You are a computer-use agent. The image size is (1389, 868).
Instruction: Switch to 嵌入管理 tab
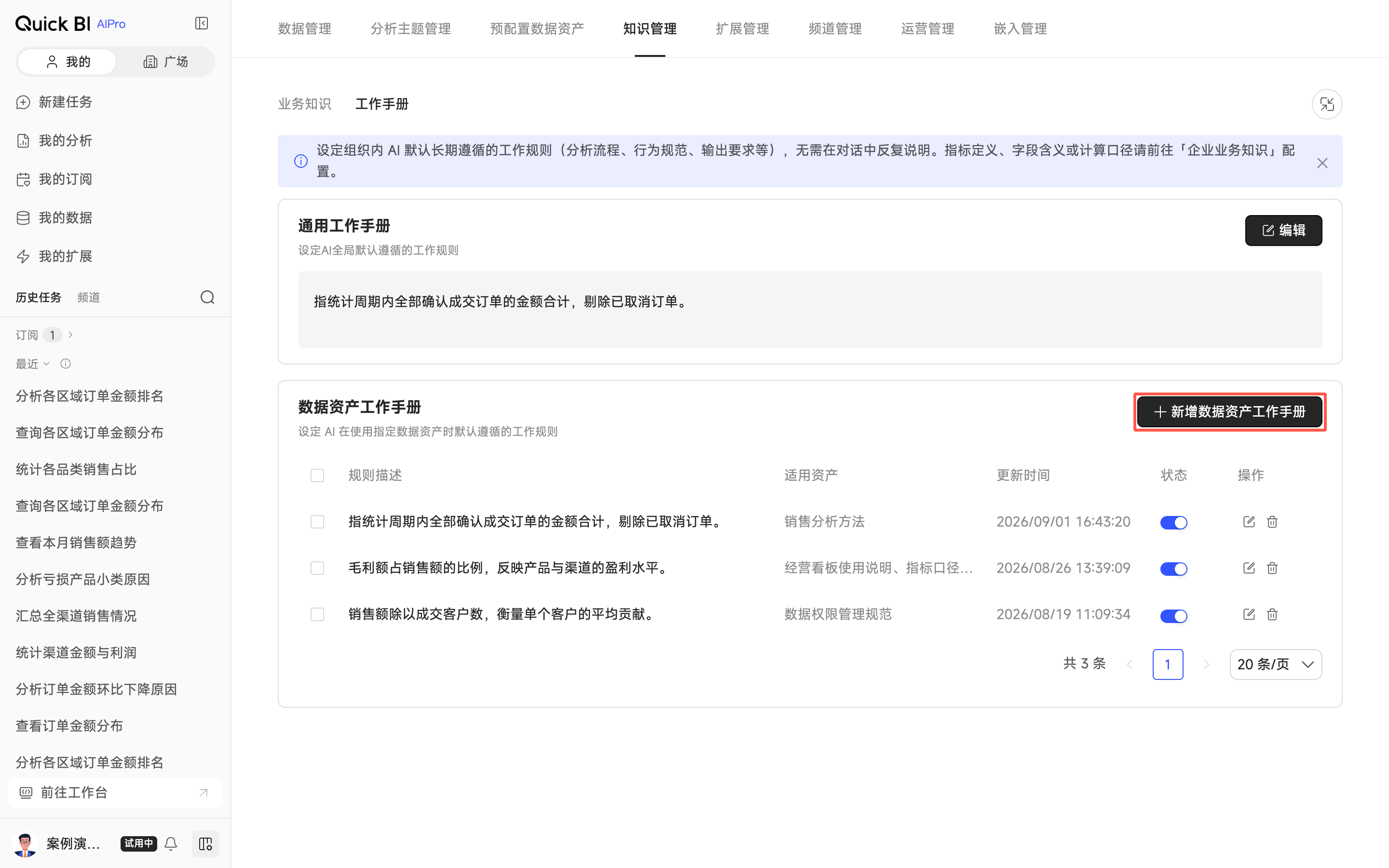pyautogui.click(x=1020, y=29)
